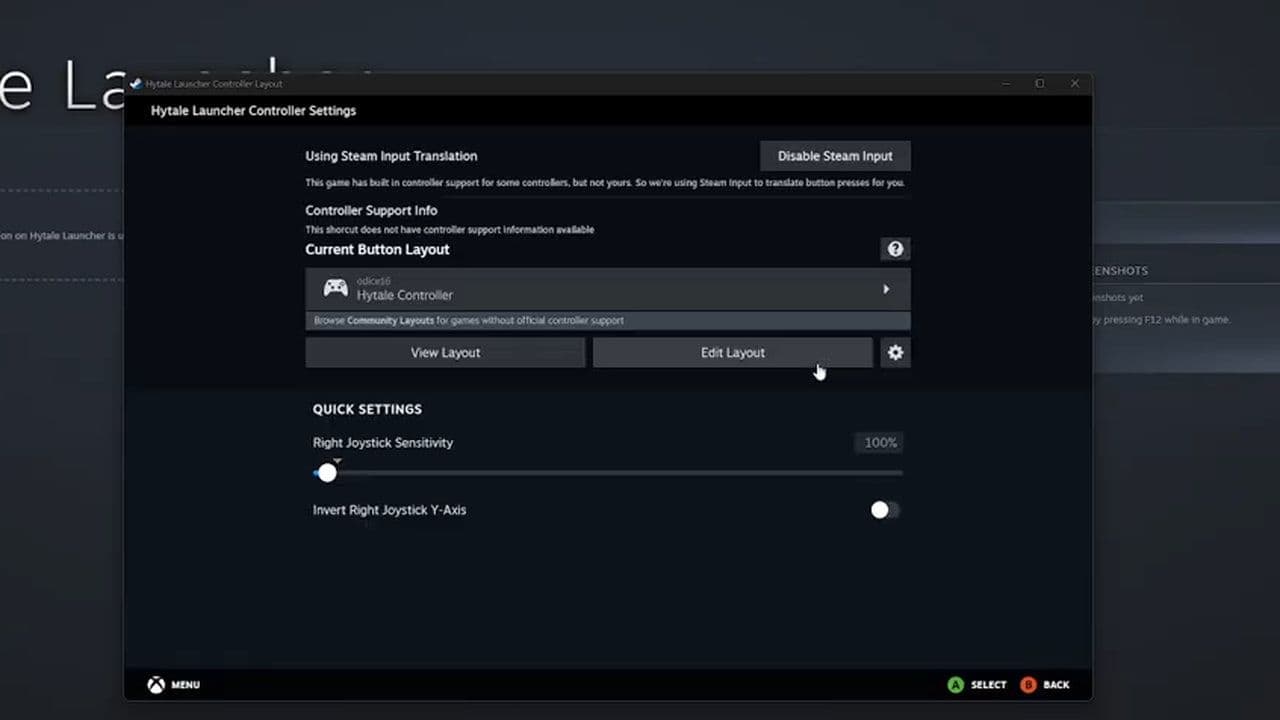The width and height of the screenshot is (1280, 720).
Task: Click the red B BACK button
Action: click(x=1028, y=685)
